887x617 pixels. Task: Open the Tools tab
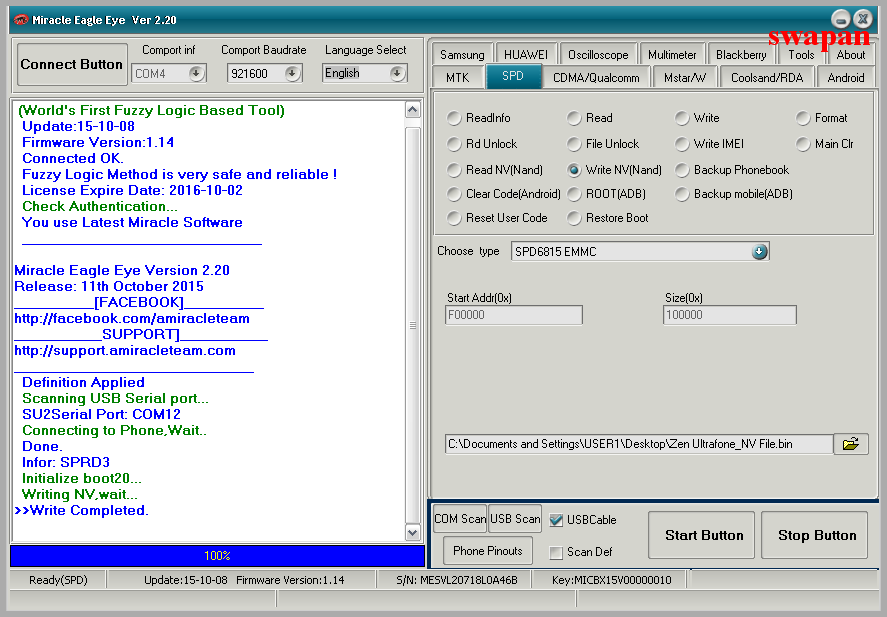coord(801,55)
